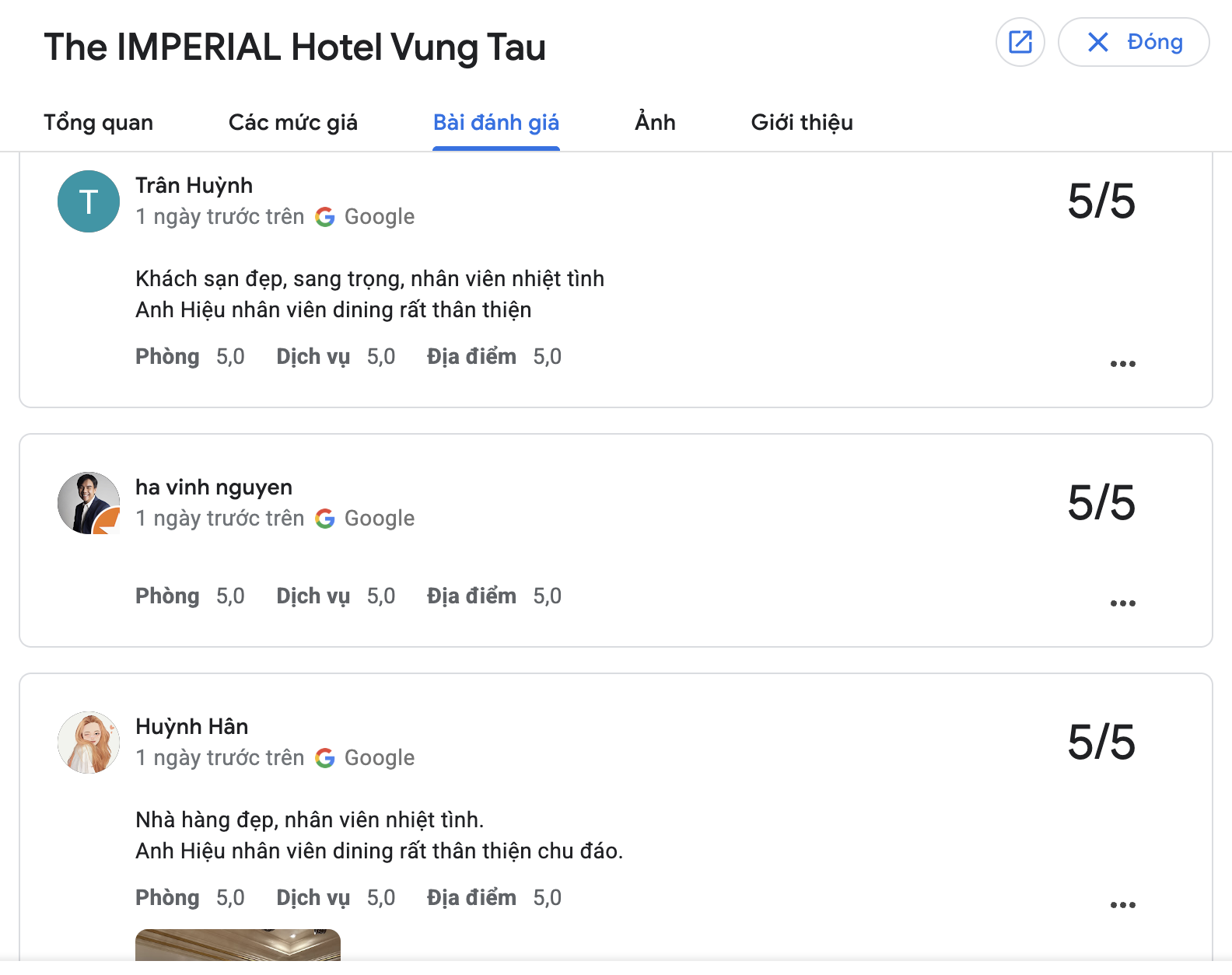Open the Các mức giá tab
Viewport: 1232px width, 975px height.
[293, 122]
